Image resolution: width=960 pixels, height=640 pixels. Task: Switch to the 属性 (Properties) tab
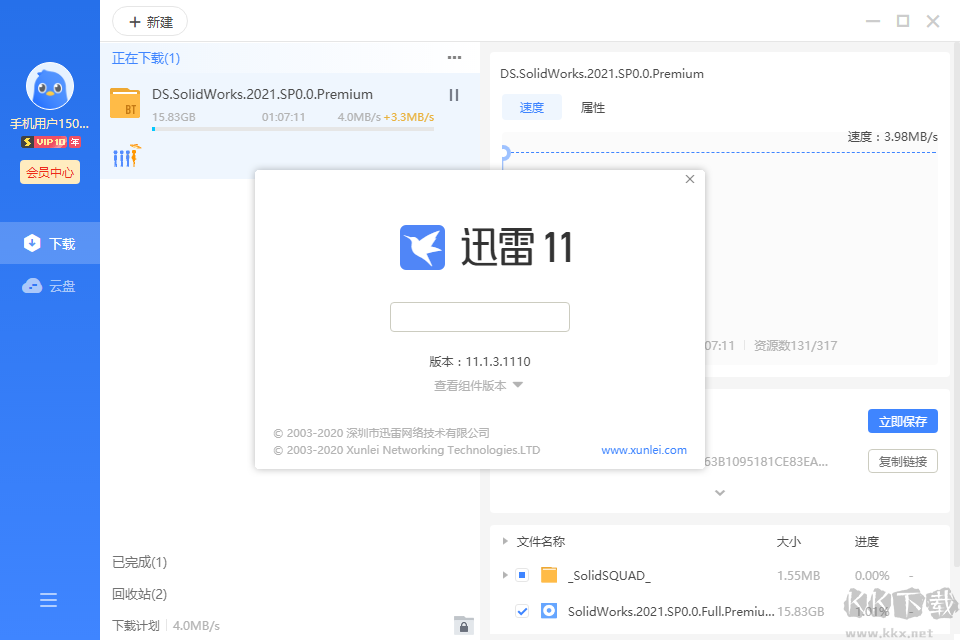click(592, 107)
